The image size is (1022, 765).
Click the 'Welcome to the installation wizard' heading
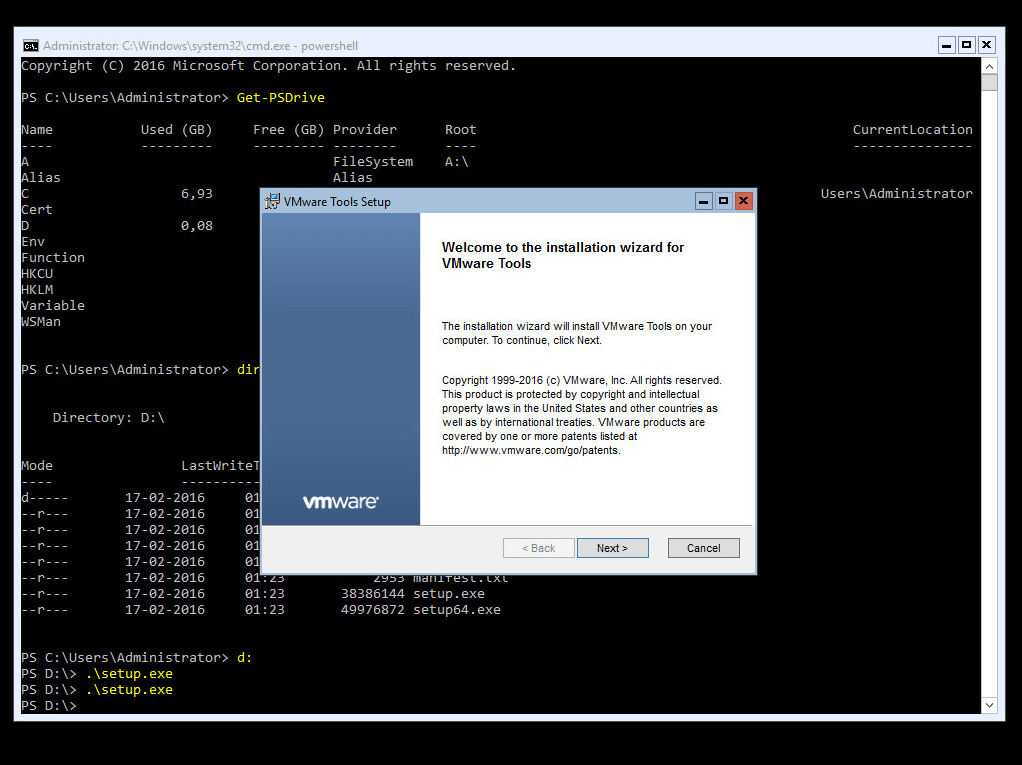click(x=563, y=255)
